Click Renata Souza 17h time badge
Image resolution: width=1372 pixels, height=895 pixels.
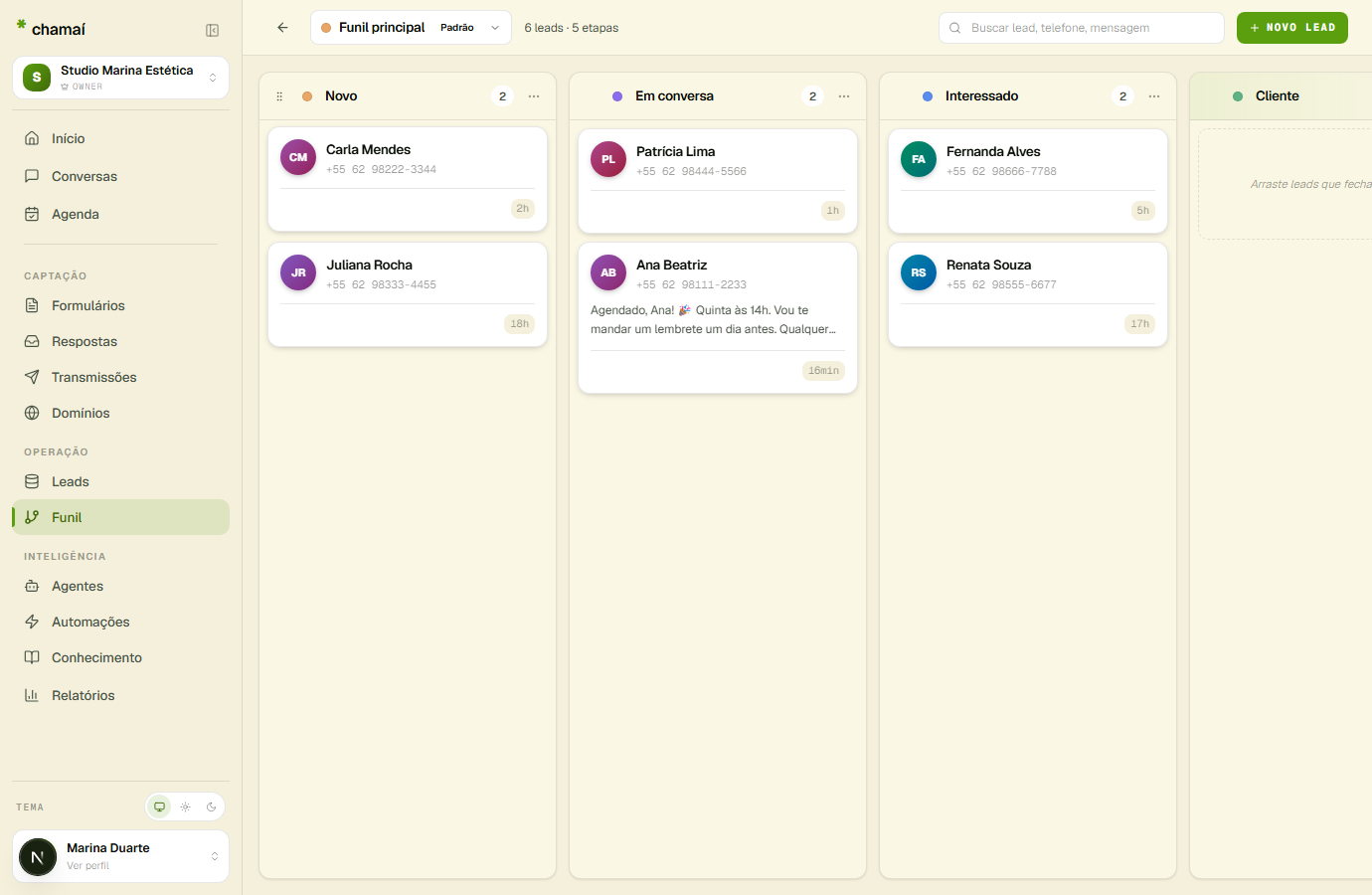click(1139, 324)
